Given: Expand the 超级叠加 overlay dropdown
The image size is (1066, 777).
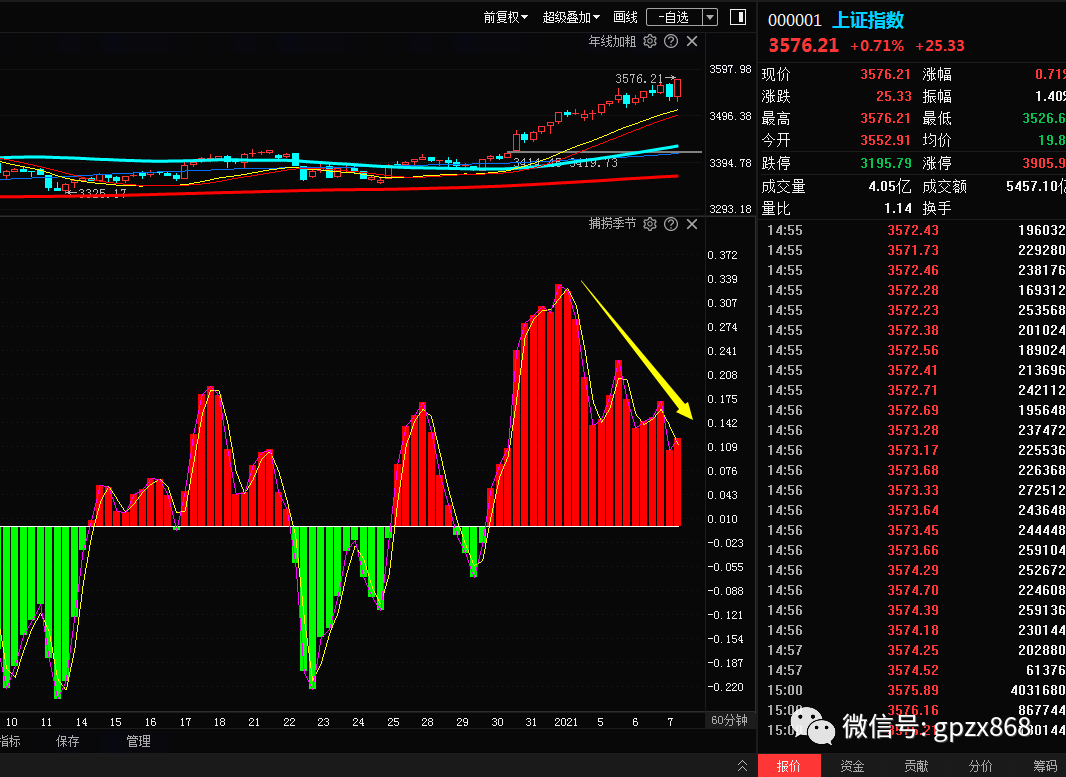Looking at the screenshot, I should pos(570,17).
